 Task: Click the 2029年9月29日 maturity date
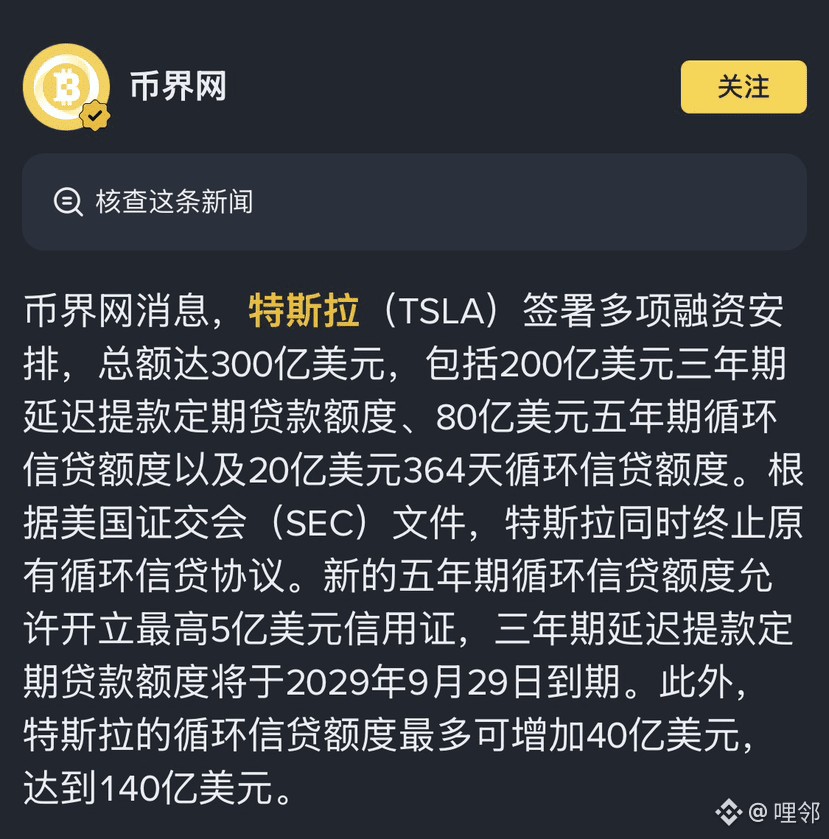(x=414, y=682)
